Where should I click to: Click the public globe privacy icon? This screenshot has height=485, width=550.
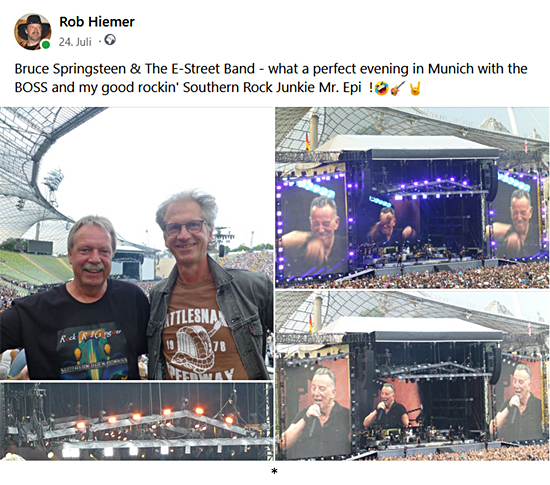tap(110, 40)
